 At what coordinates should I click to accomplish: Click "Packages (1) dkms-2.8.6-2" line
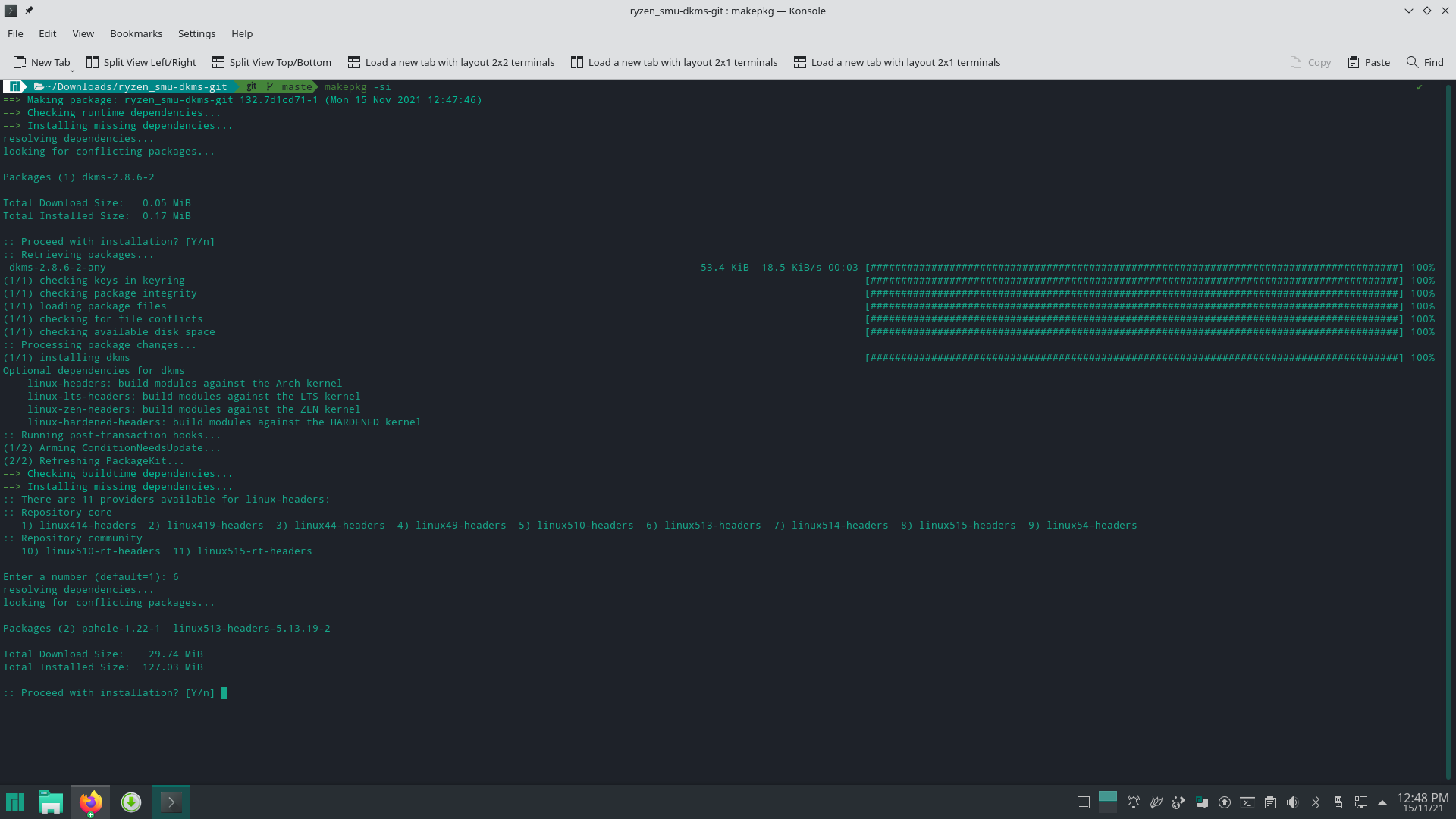pos(79,177)
